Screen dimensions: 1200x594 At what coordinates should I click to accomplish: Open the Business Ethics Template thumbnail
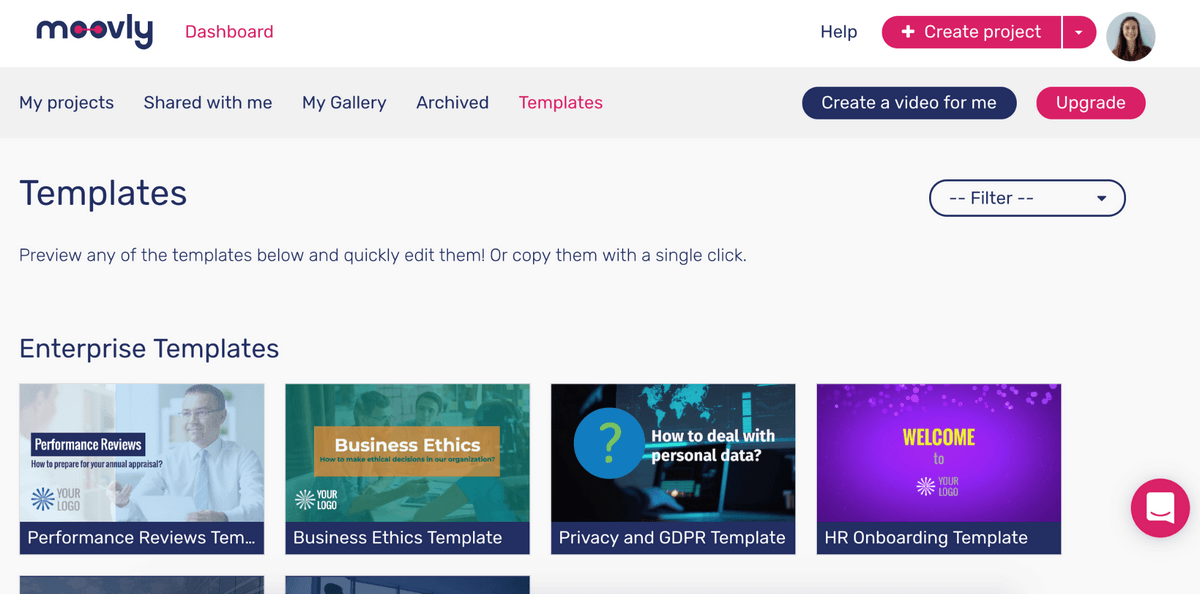[x=407, y=469]
